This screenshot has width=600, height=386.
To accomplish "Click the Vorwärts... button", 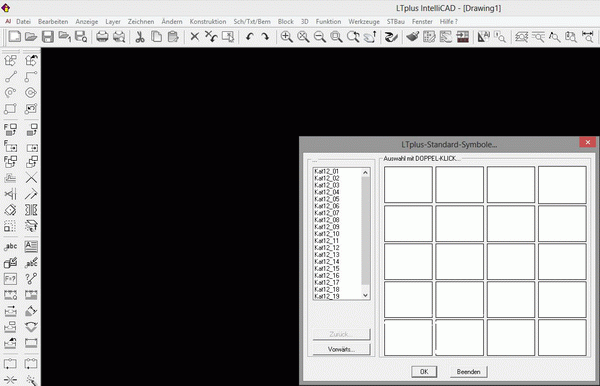I will click(341, 349).
